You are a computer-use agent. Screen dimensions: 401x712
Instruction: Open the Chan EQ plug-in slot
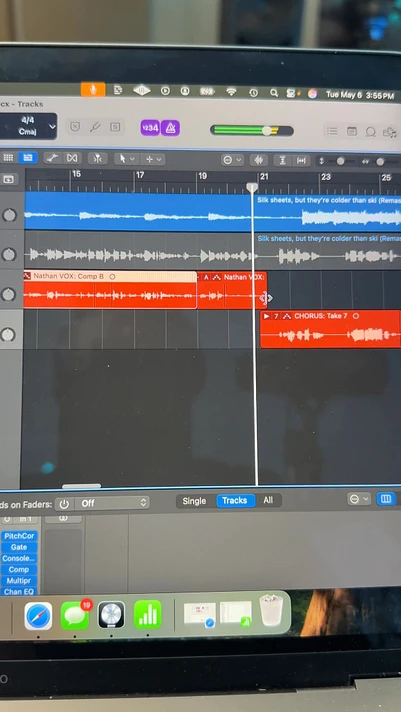pos(19,592)
